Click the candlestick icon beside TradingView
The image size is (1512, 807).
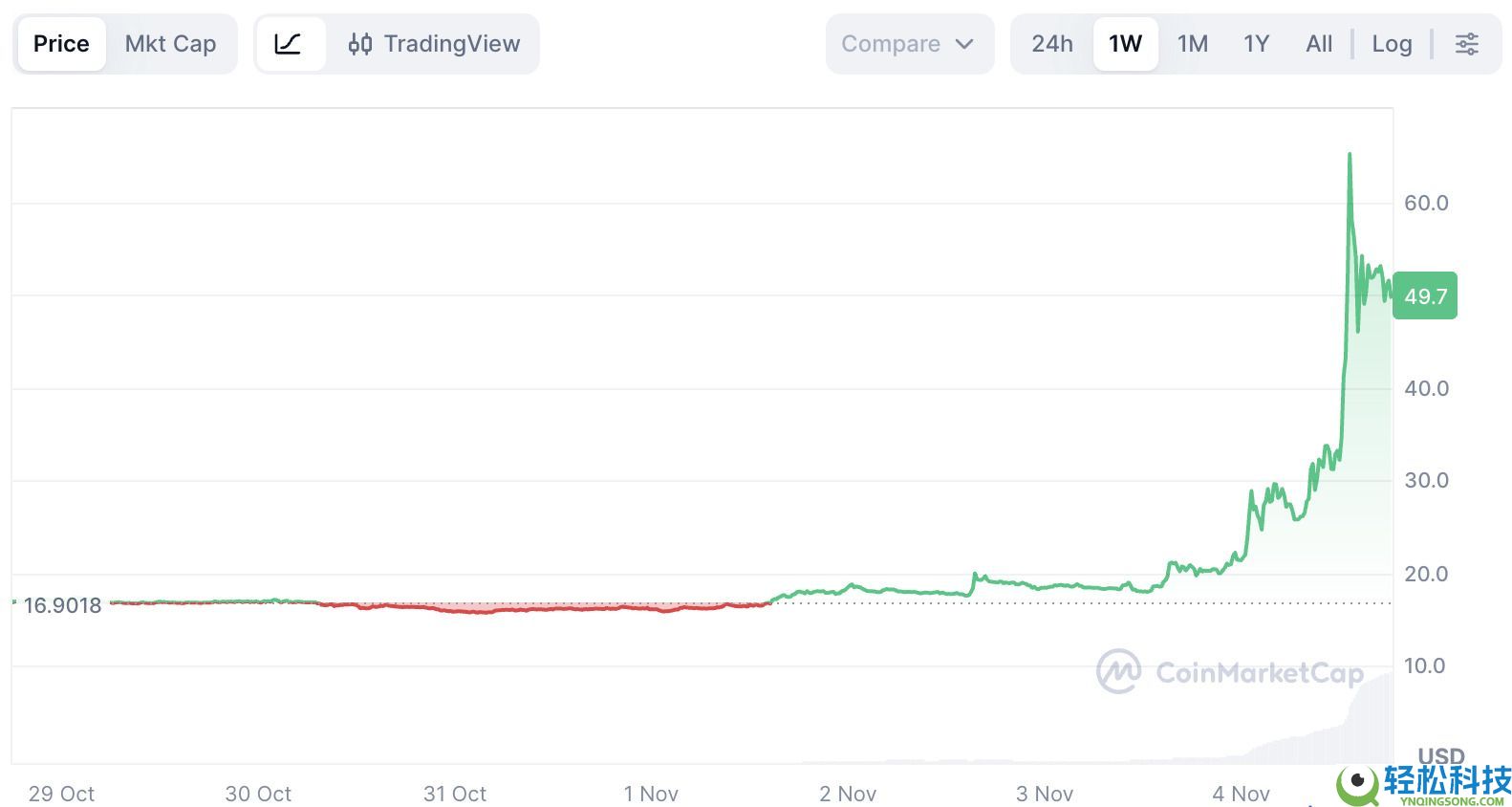(x=361, y=43)
